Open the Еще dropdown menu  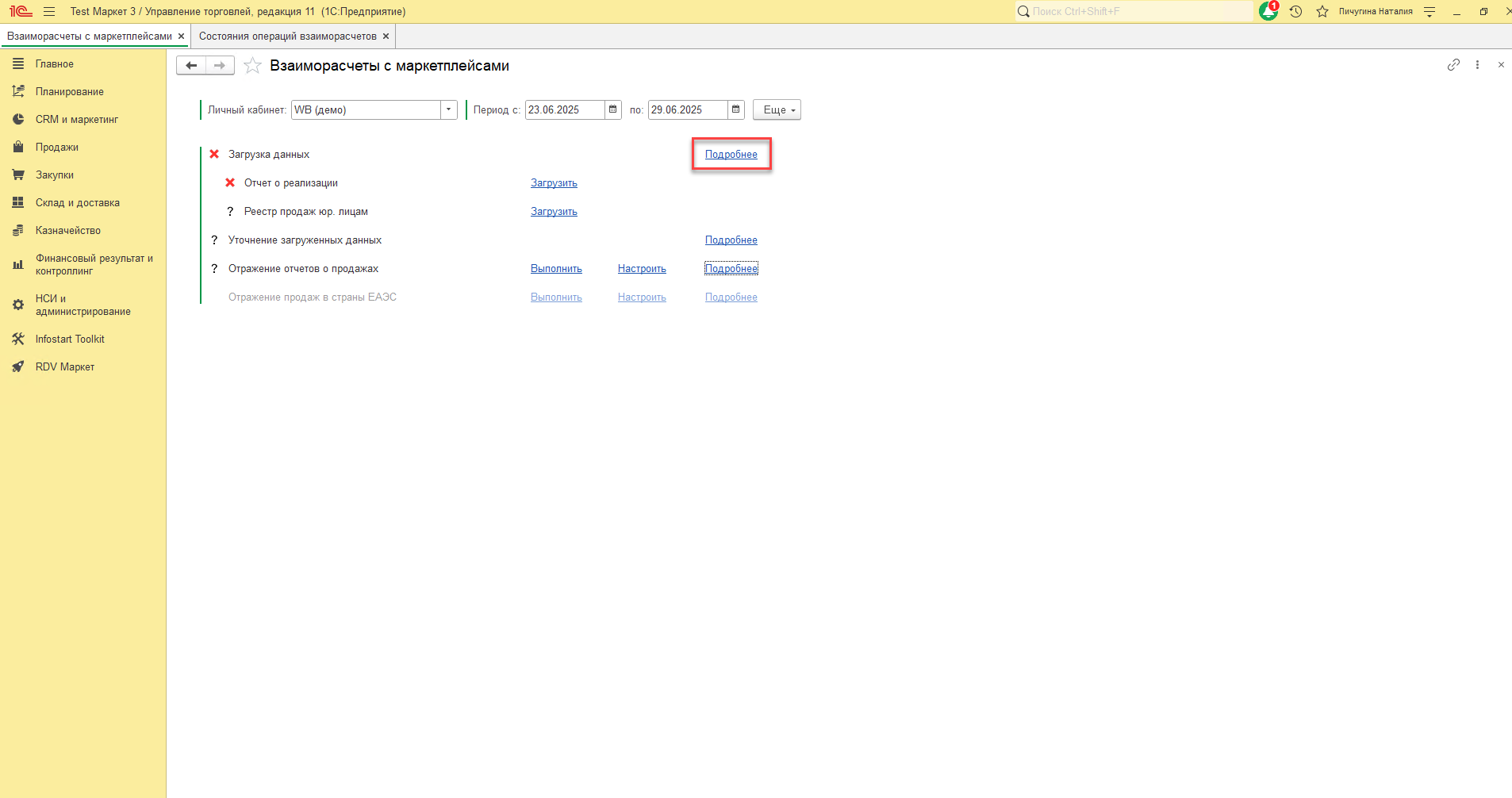(777, 109)
